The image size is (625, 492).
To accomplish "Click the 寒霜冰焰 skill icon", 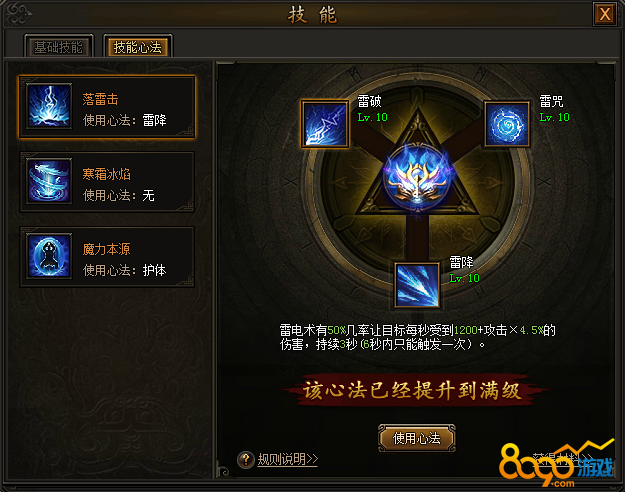I will (49, 181).
